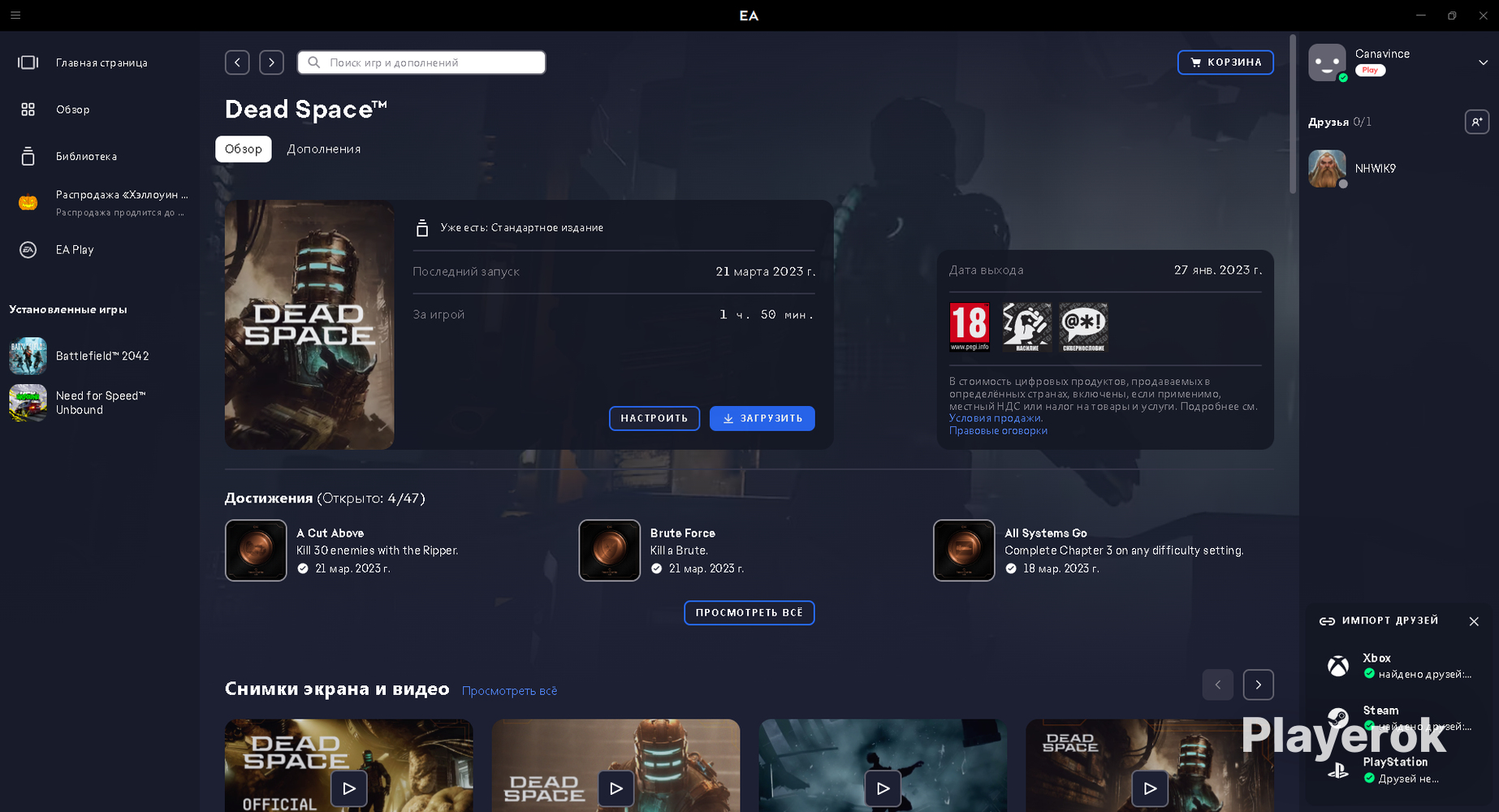
Task: Focus the Поиск игр и дополнений field
Action: (421, 63)
